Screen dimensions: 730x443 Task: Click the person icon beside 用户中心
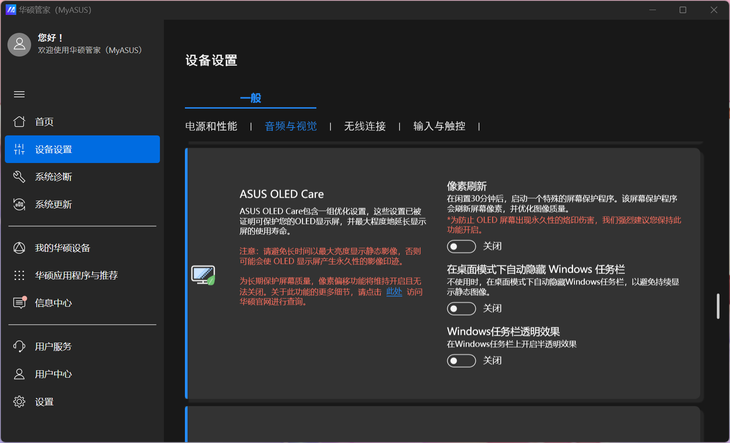click(x=19, y=374)
